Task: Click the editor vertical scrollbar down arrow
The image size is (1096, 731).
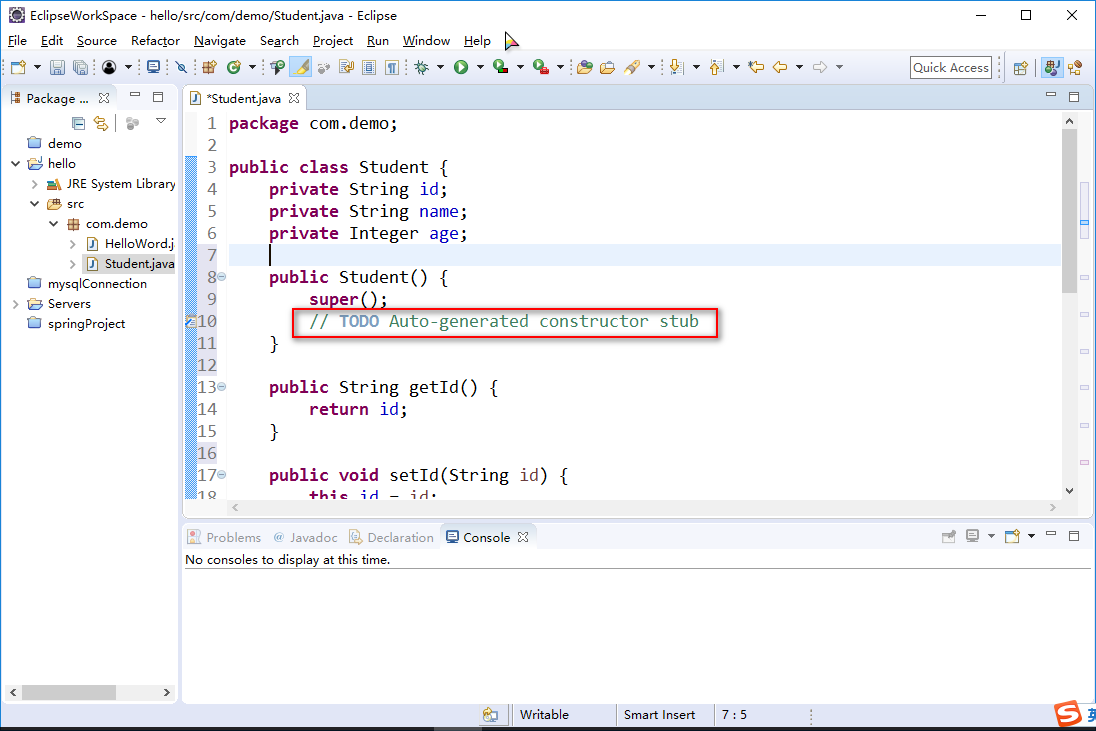Action: coord(1069,491)
